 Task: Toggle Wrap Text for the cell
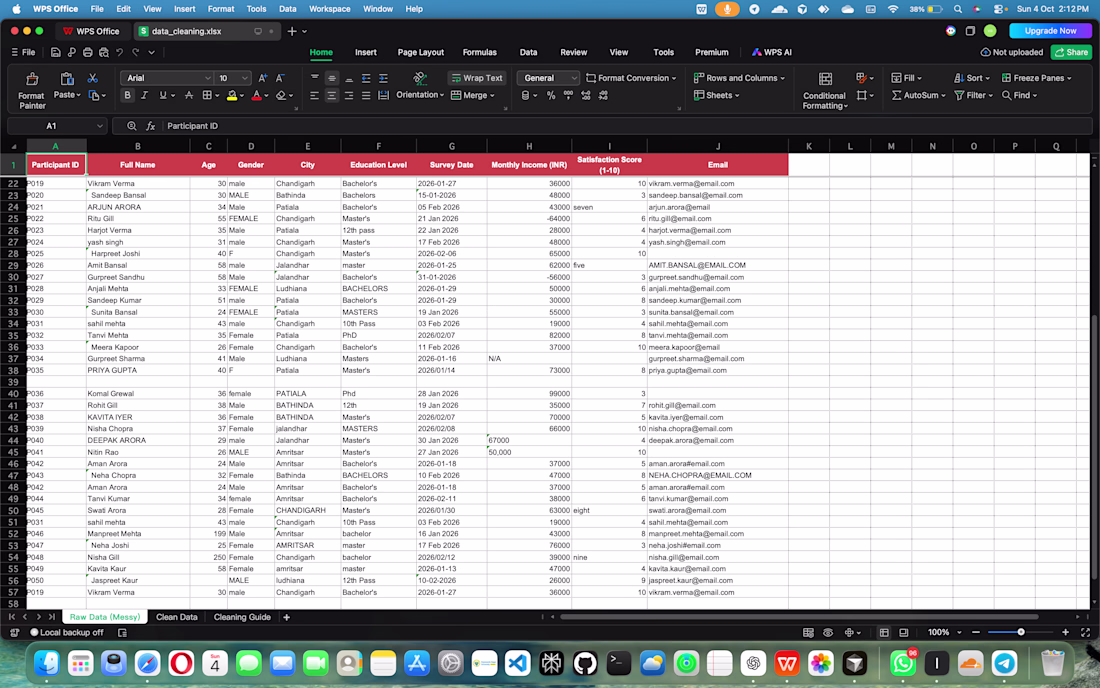pyautogui.click(x=477, y=78)
